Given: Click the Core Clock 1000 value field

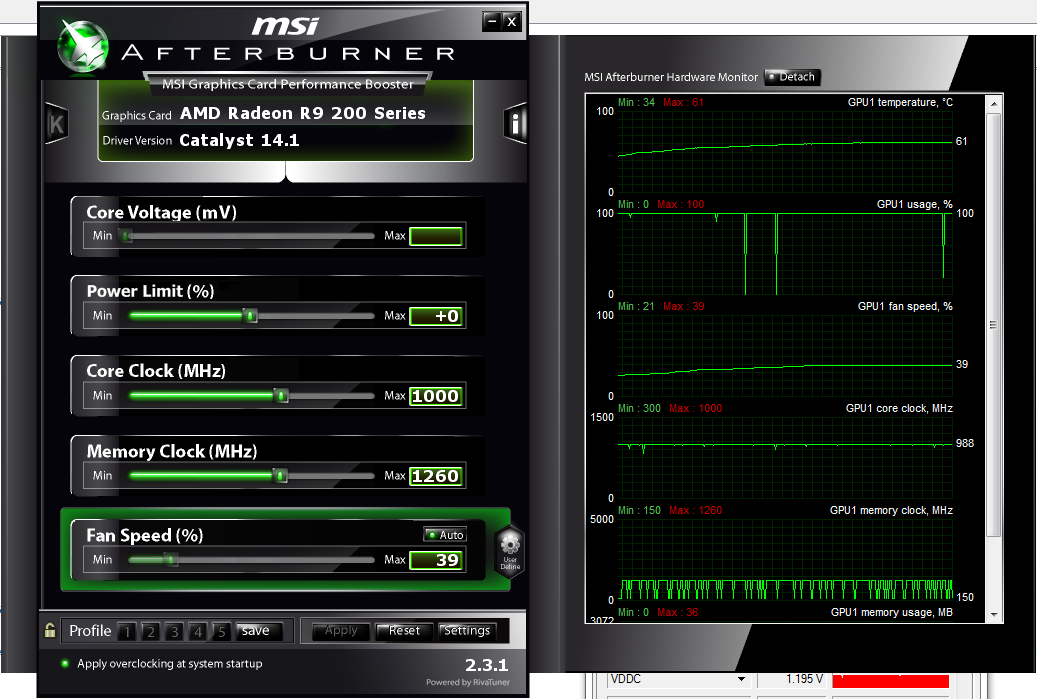Looking at the screenshot, I should coord(436,396).
